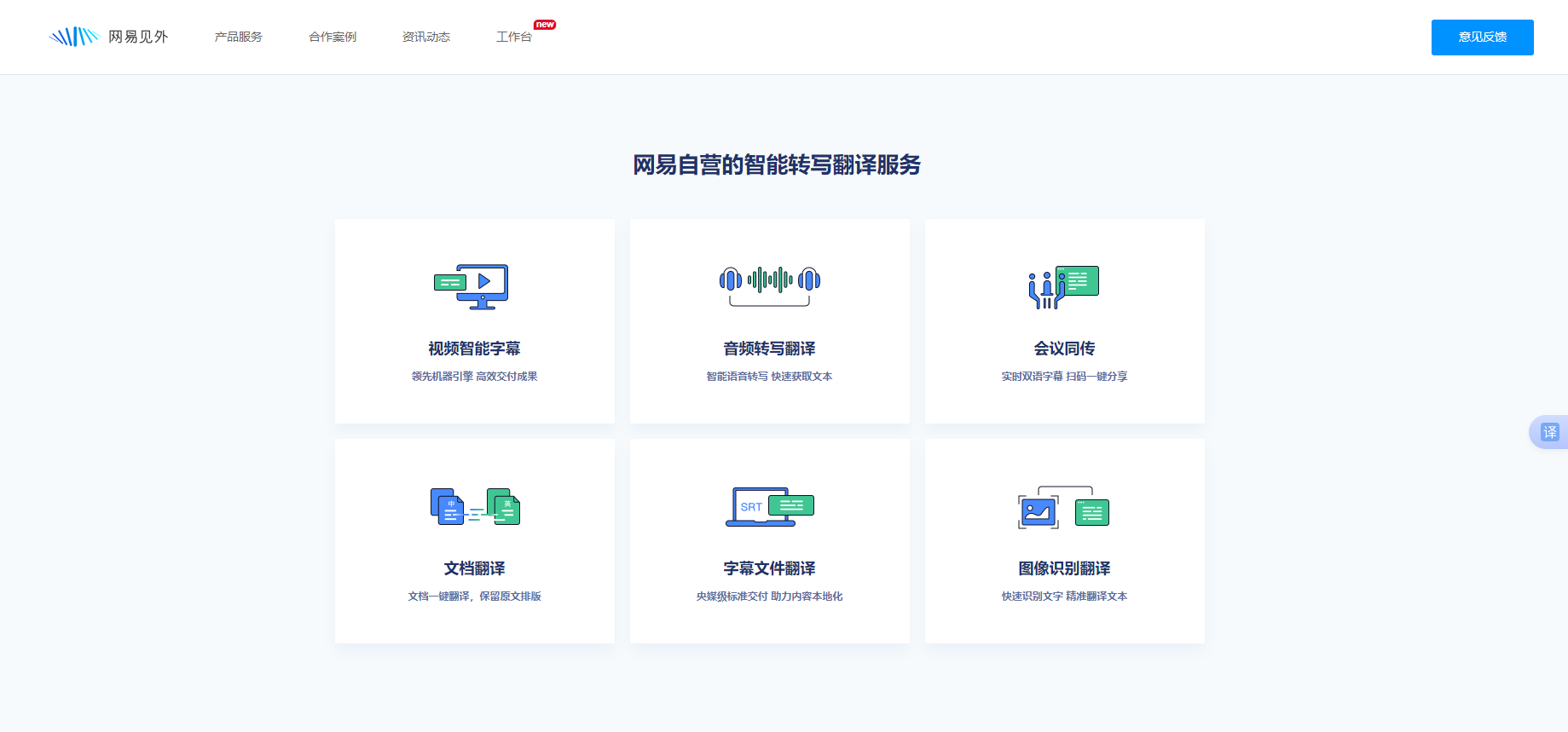Viewport: 1568px width, 732px height.
Task: Click text 智能语音转写 快速获取文本
Action: click(770, 377)
